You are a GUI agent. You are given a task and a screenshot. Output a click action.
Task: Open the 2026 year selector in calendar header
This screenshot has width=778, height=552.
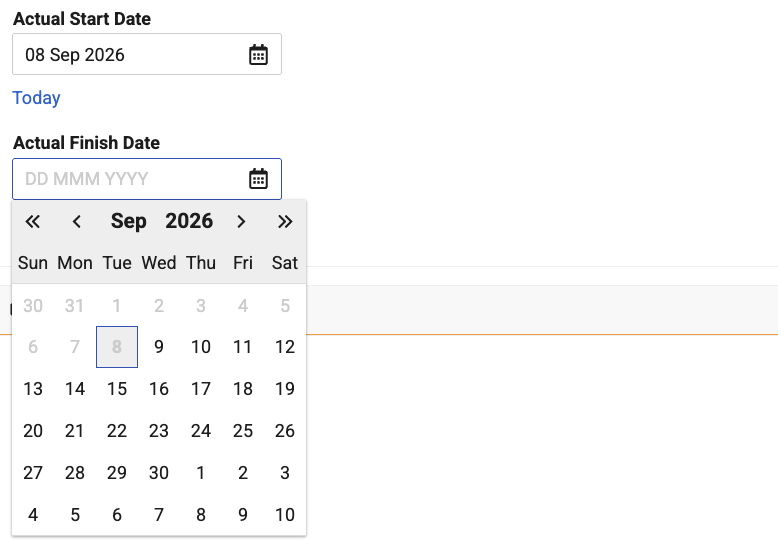(x=189, y=221)
